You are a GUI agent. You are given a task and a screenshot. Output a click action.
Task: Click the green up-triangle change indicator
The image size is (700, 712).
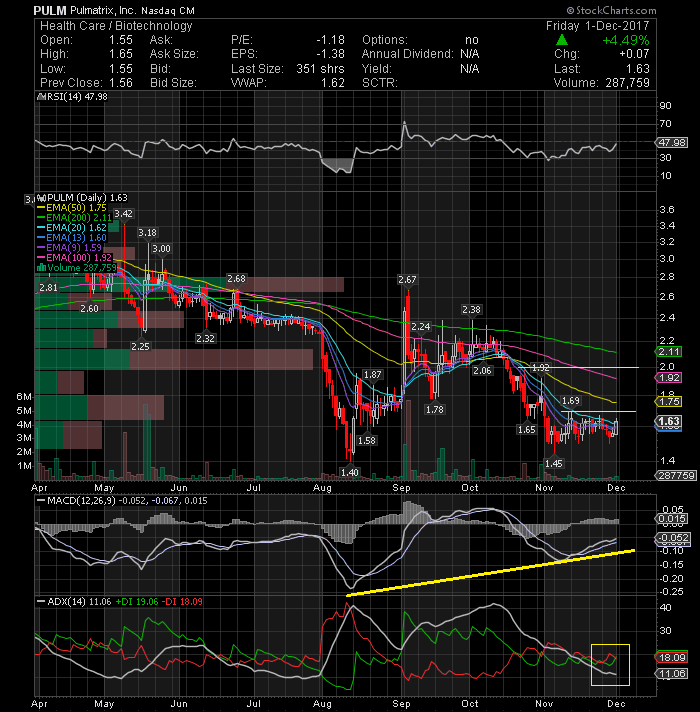[x=562, y=40]
